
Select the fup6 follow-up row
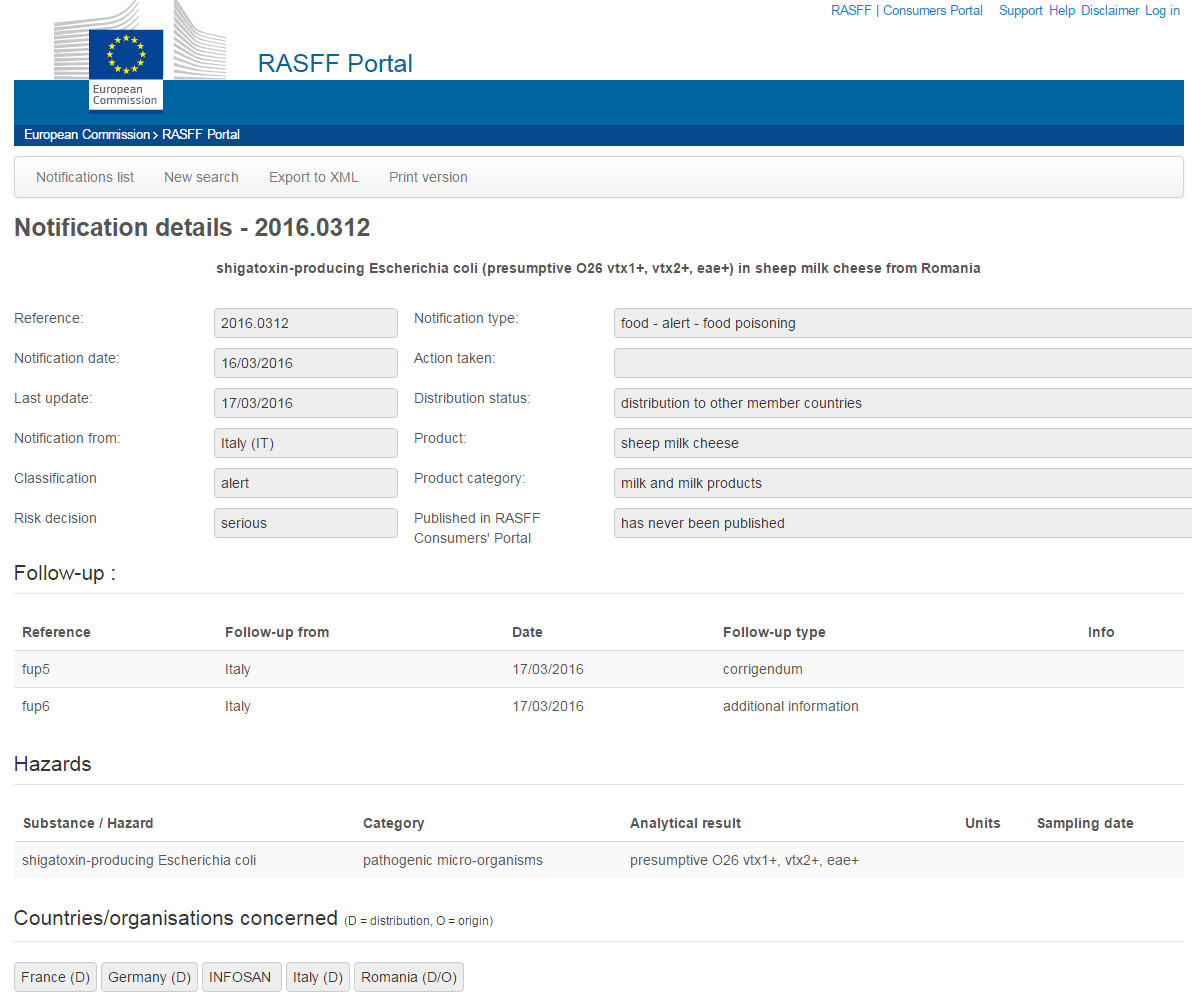36,706
